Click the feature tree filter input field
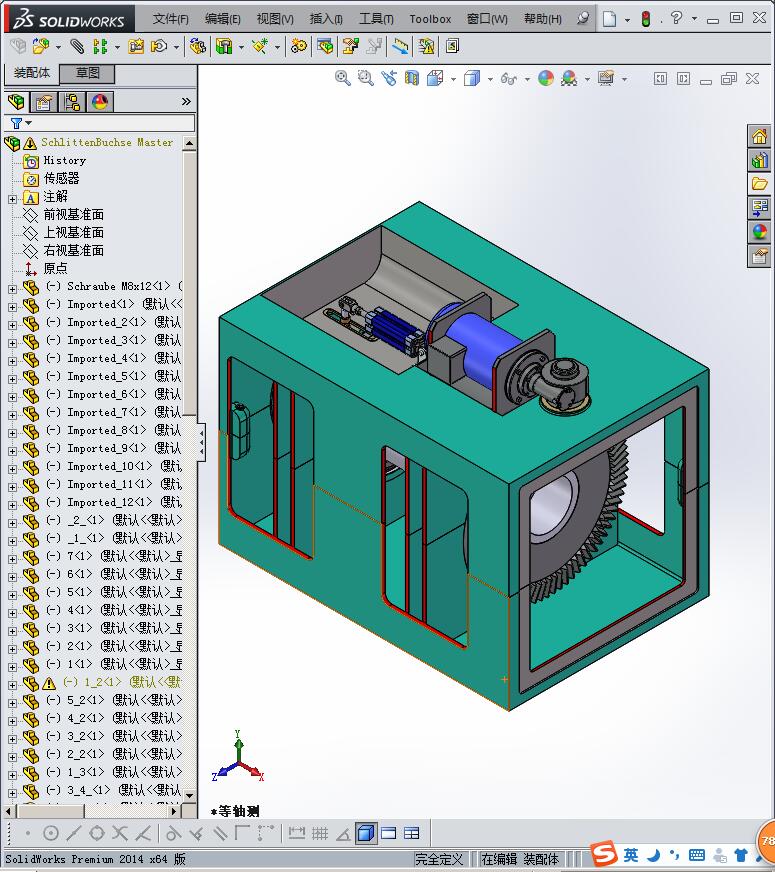Screen dimensions: 775x872 point(114,123)
